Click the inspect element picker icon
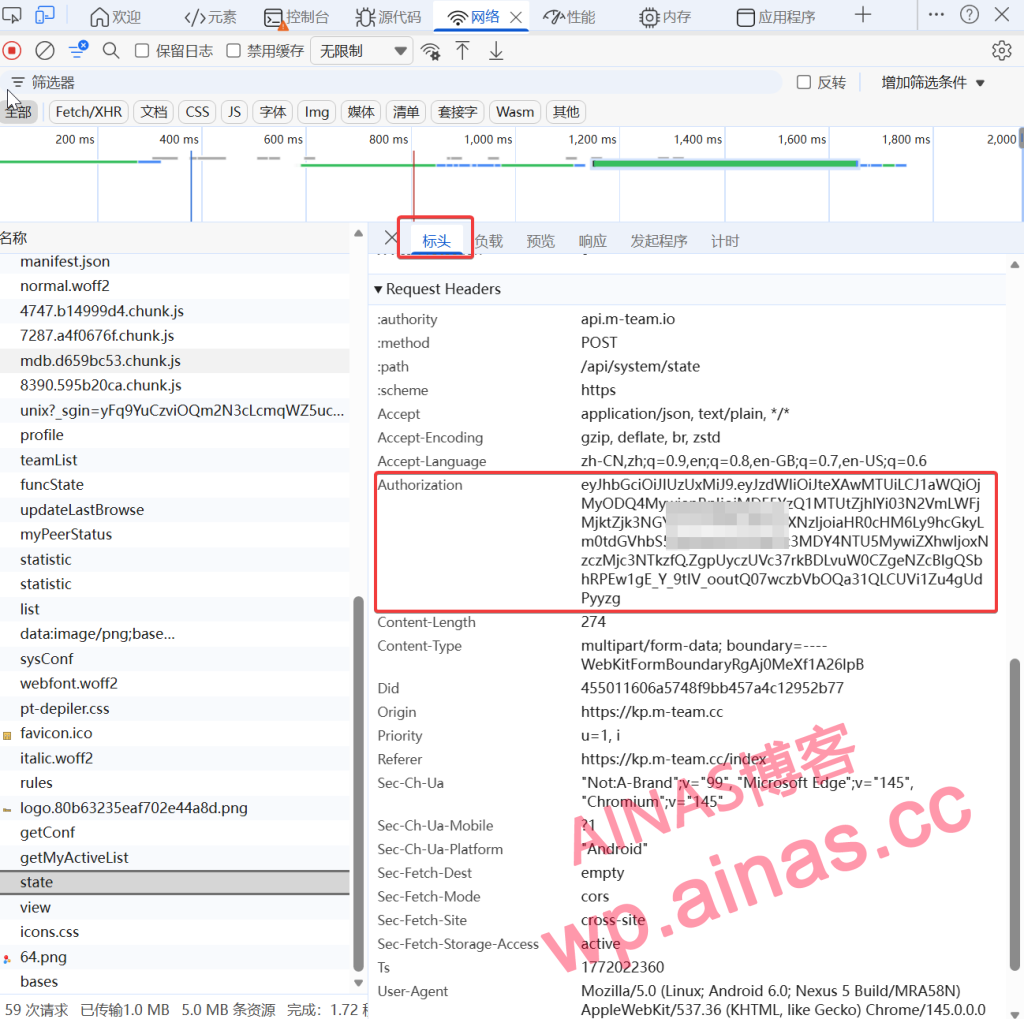This screenshot has width=1024, height=1019. pos(12,14)
